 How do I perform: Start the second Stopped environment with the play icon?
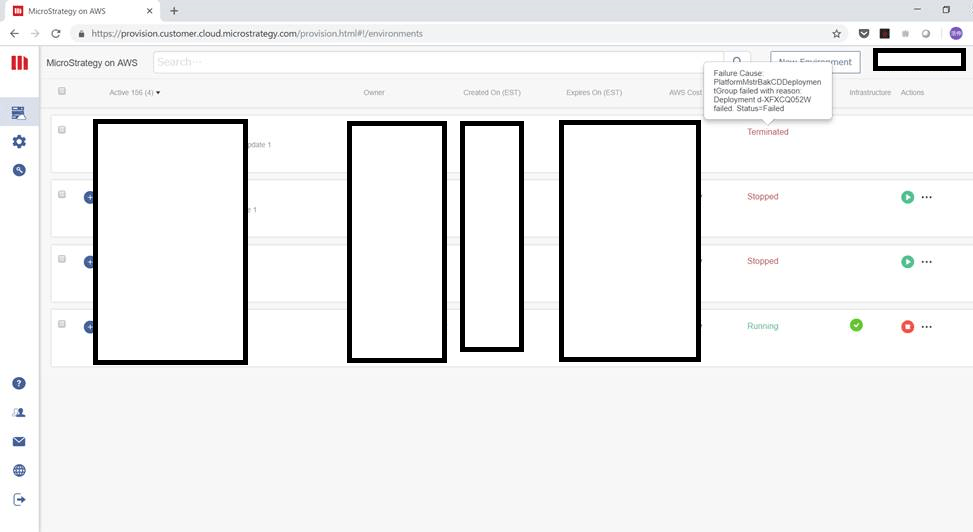pos(907,262)
